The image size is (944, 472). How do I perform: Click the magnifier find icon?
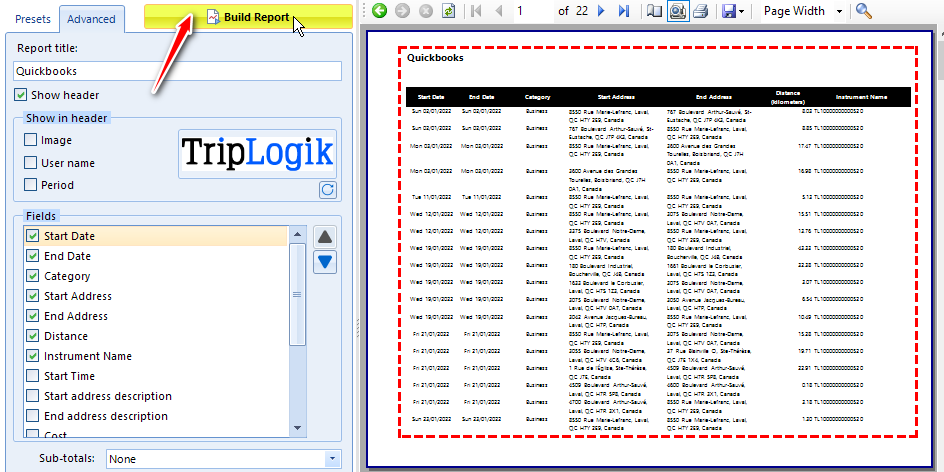pyautogui.click(x=864, y=11)
